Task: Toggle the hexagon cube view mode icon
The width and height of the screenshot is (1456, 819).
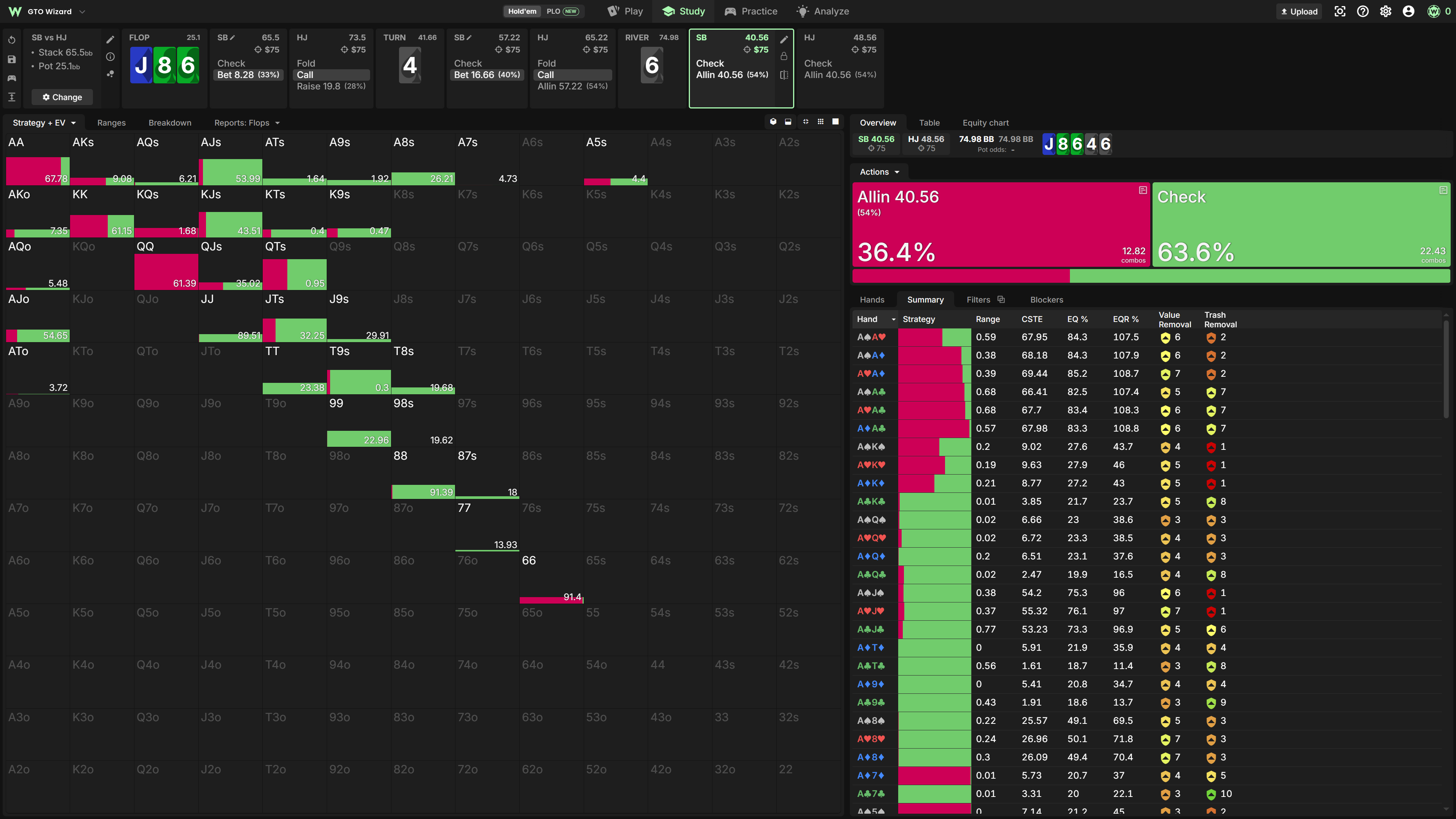Action: point(773,122)
